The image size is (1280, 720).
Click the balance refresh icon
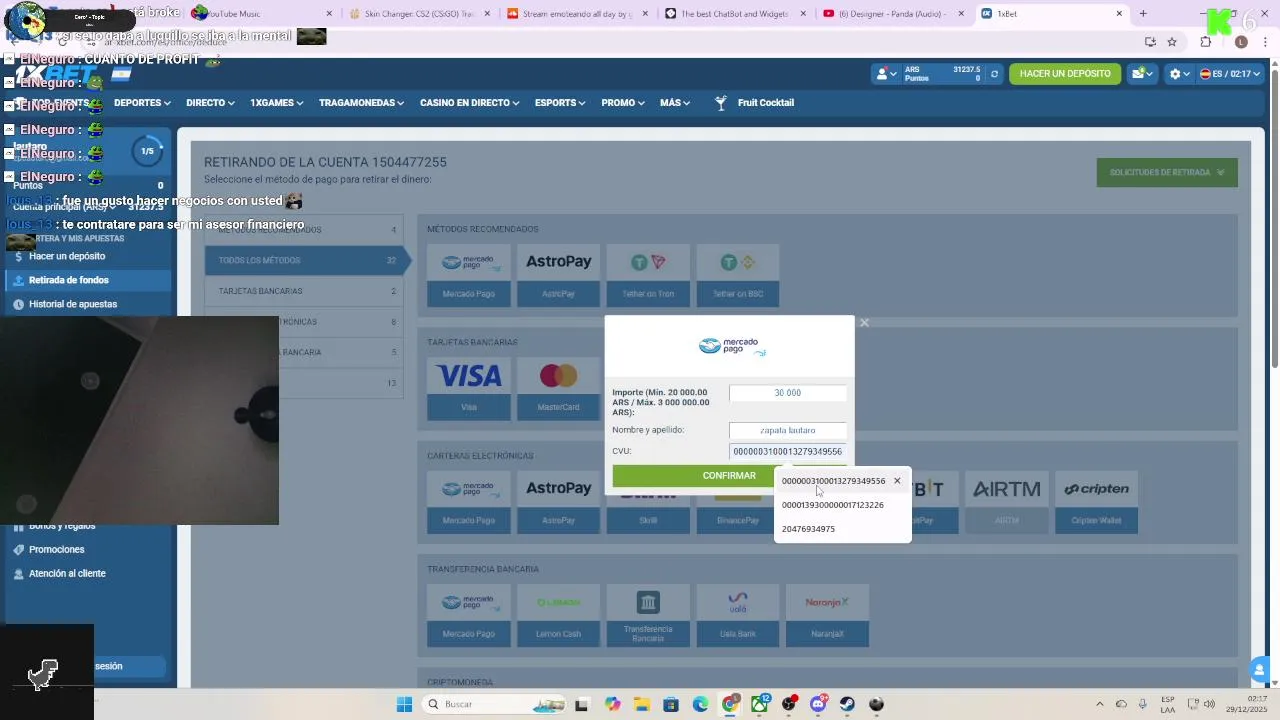click(x=994, y=74)
